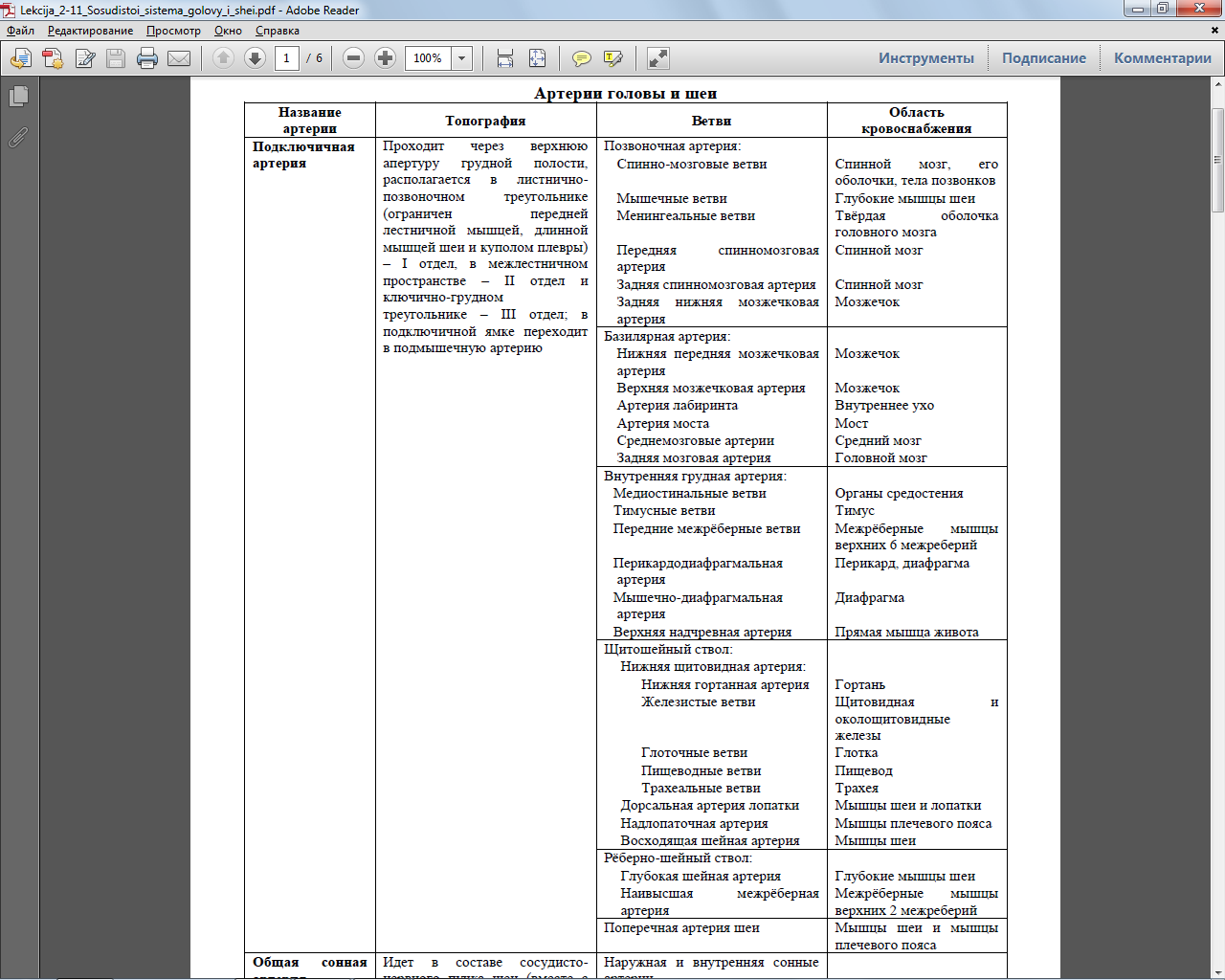Click the text "Артерия моста"
The height and width of the screenshot is (980, 1225).
(x=663, y=423)
